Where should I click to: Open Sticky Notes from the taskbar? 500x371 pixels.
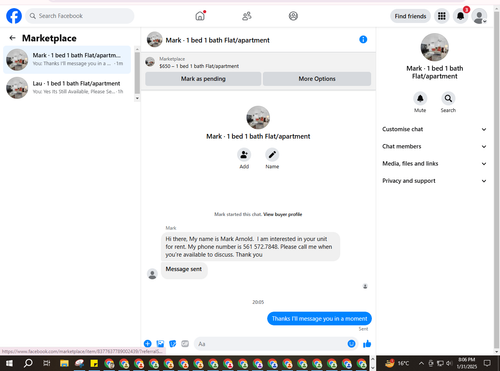[94, 363]
